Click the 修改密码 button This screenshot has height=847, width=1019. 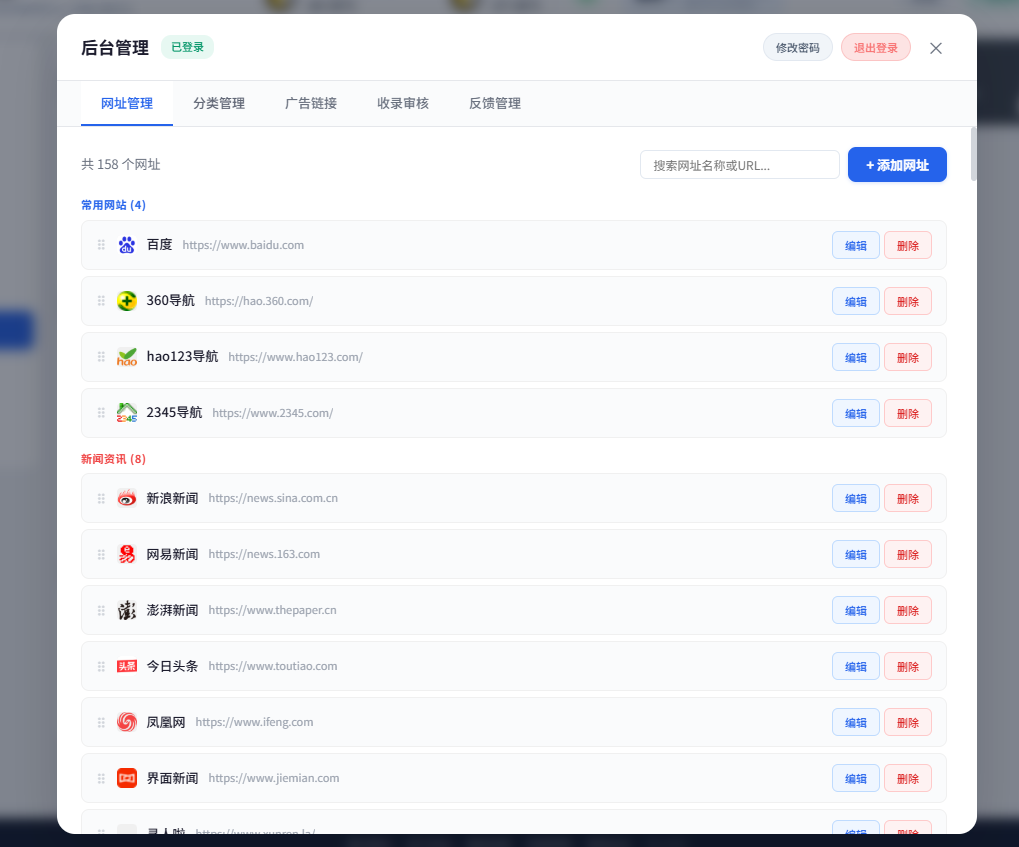797,47
